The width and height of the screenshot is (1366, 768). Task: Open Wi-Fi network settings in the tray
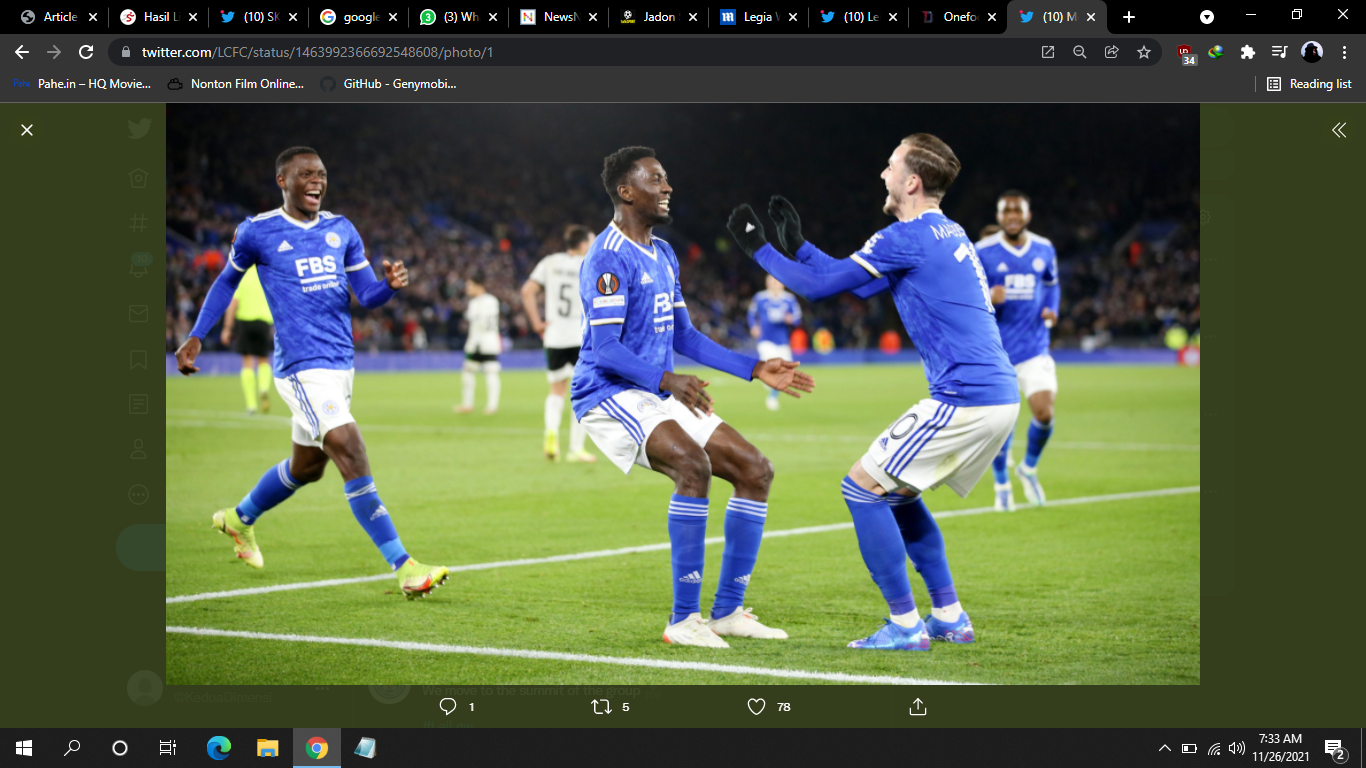[1214, 748]
